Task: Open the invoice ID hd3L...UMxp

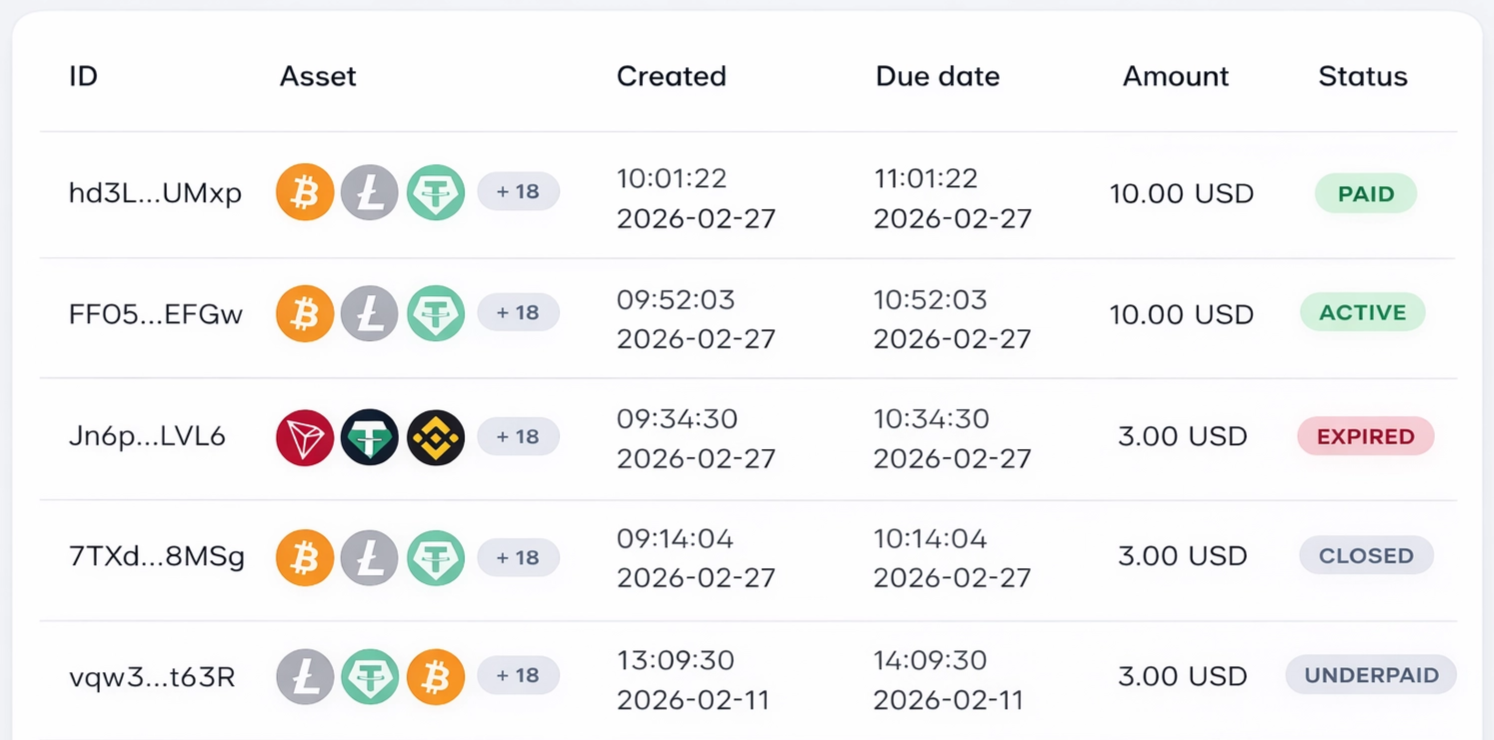Action: tap(155, 193)
